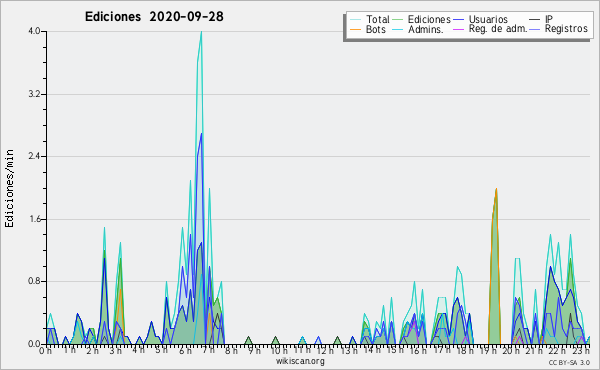
Task: Click the '16 h' x-axis label
Action: coord(418,351)
